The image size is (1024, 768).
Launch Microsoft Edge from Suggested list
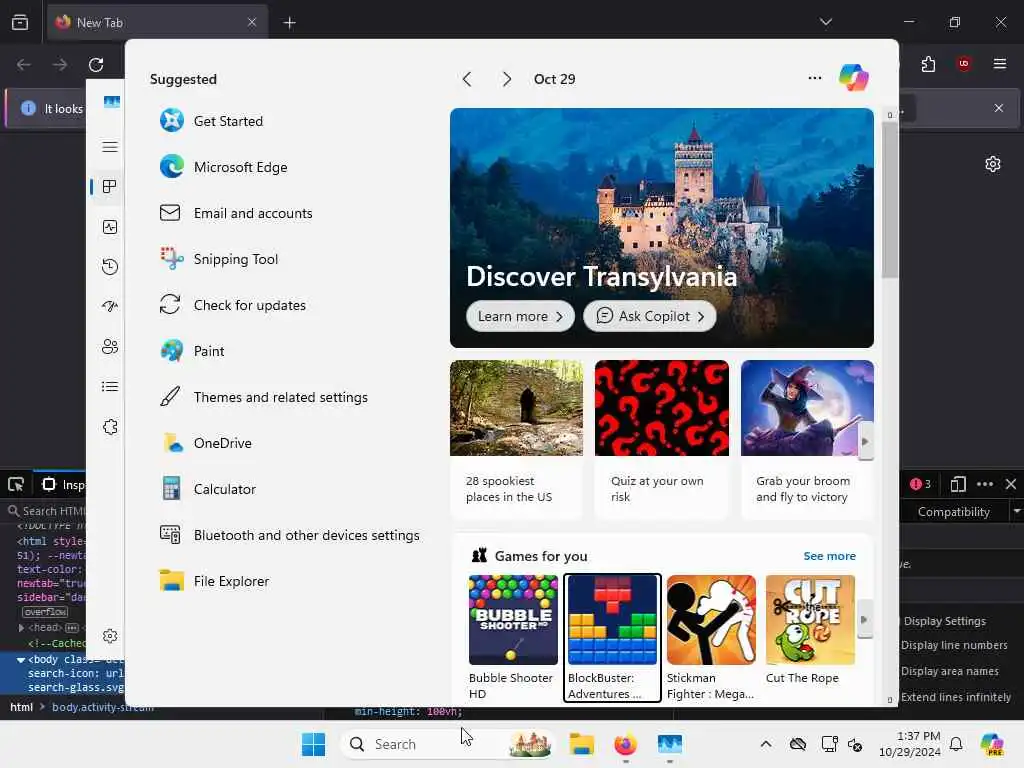click(223, 167)
